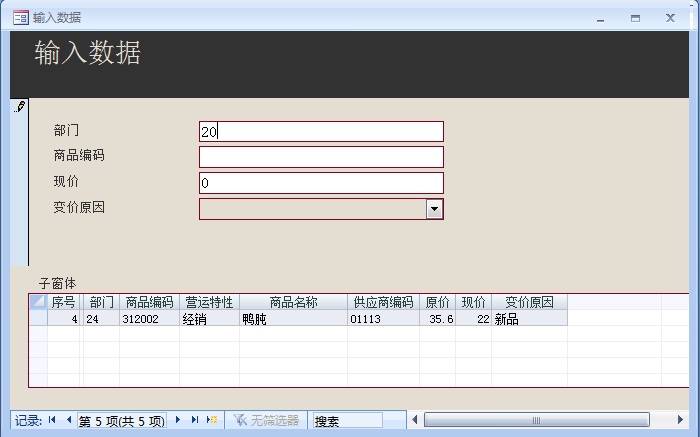Close the 输入数据 window
Screen dimensions: 700x437
[x=670, y=18]
